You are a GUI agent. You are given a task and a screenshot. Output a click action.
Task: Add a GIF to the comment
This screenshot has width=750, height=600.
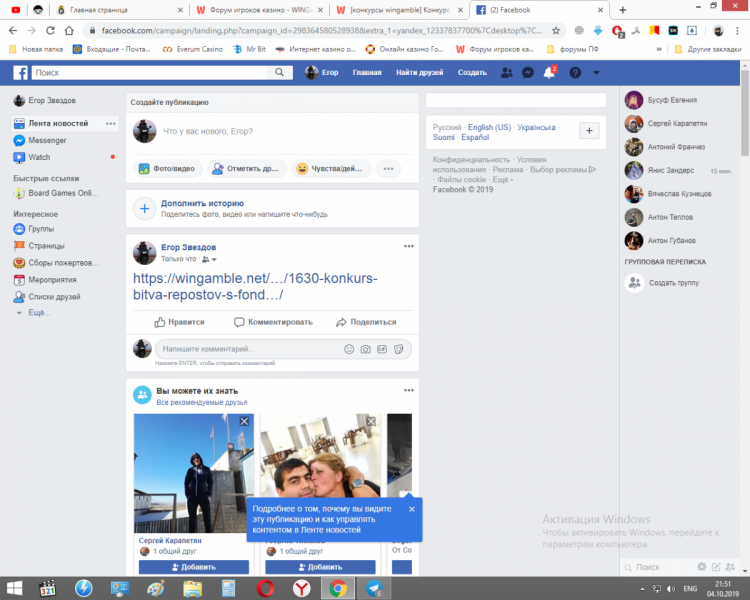click(382, 349)
